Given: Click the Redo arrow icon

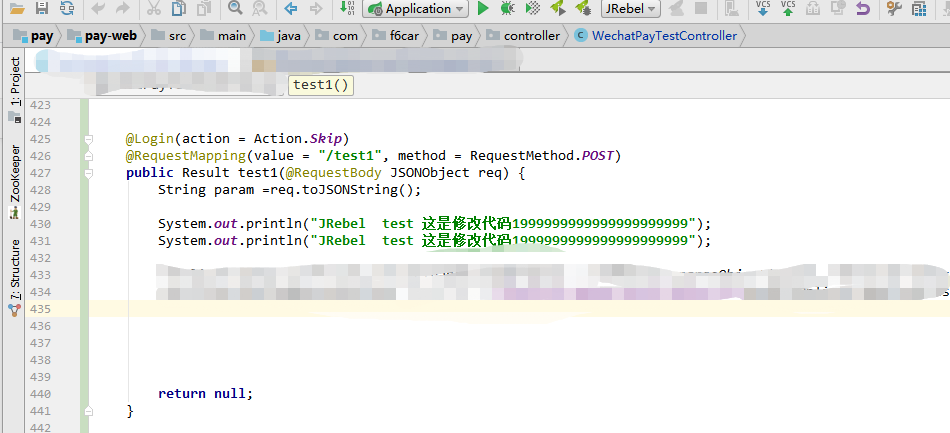Looking at the screenshot, I should (122, 8).
